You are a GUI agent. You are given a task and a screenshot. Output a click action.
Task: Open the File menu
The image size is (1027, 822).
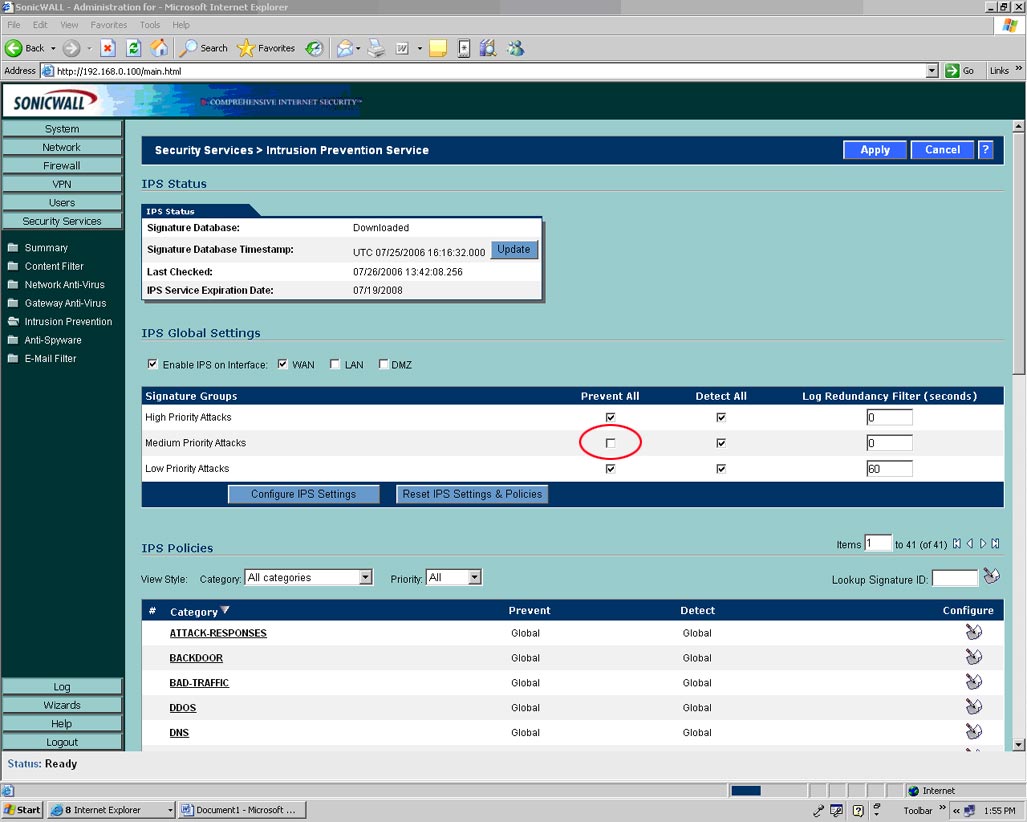[14, 25]
